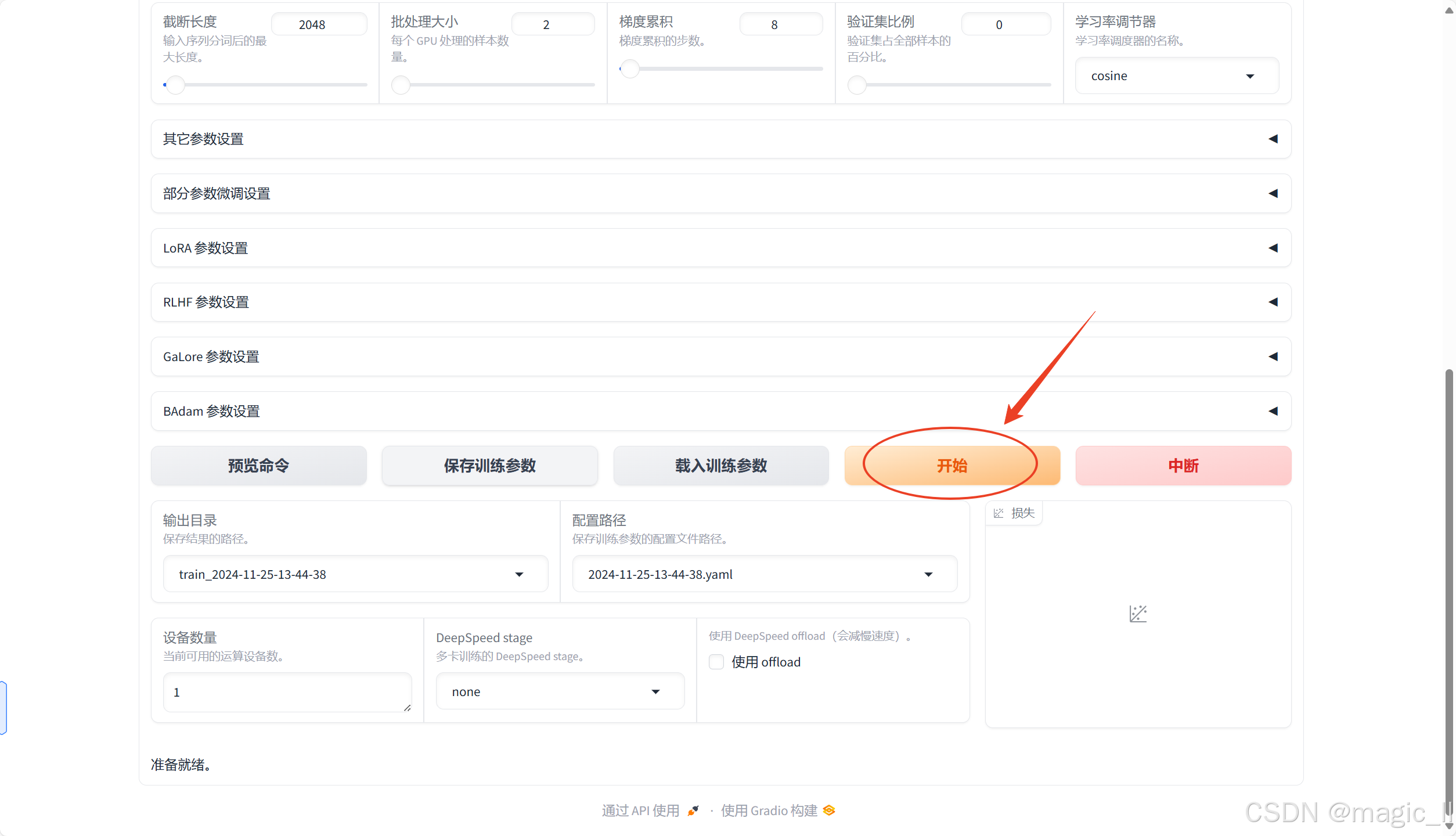The width and height of the screenshot is (1456, 836).
Task: Click the 批处理大小 number field showing 2
Action: pyautogui.click(x=553, y=24)
